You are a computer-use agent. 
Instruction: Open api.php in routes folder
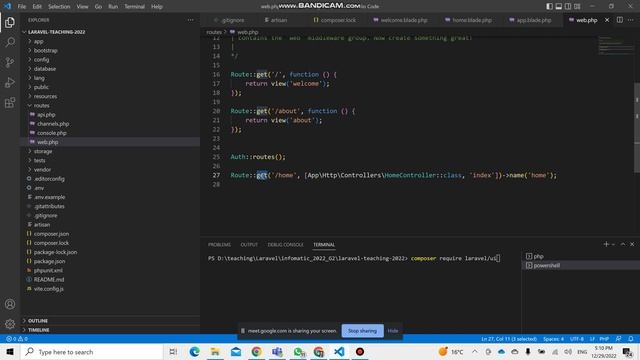(x=46, y=115)
